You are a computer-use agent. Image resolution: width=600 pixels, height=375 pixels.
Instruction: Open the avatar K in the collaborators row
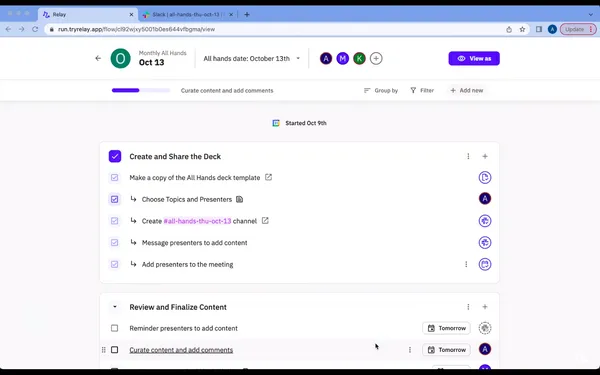pos(359,59)
